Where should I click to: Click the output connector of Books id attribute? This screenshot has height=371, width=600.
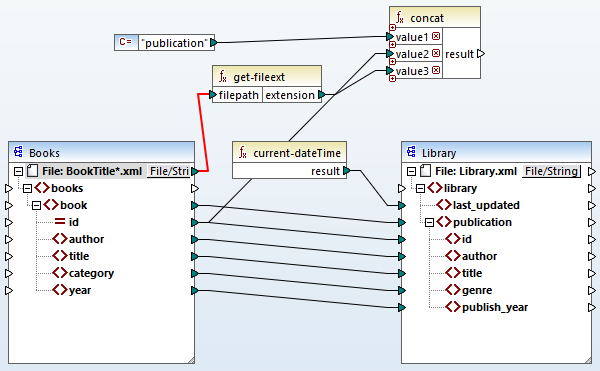pos(194,222)
